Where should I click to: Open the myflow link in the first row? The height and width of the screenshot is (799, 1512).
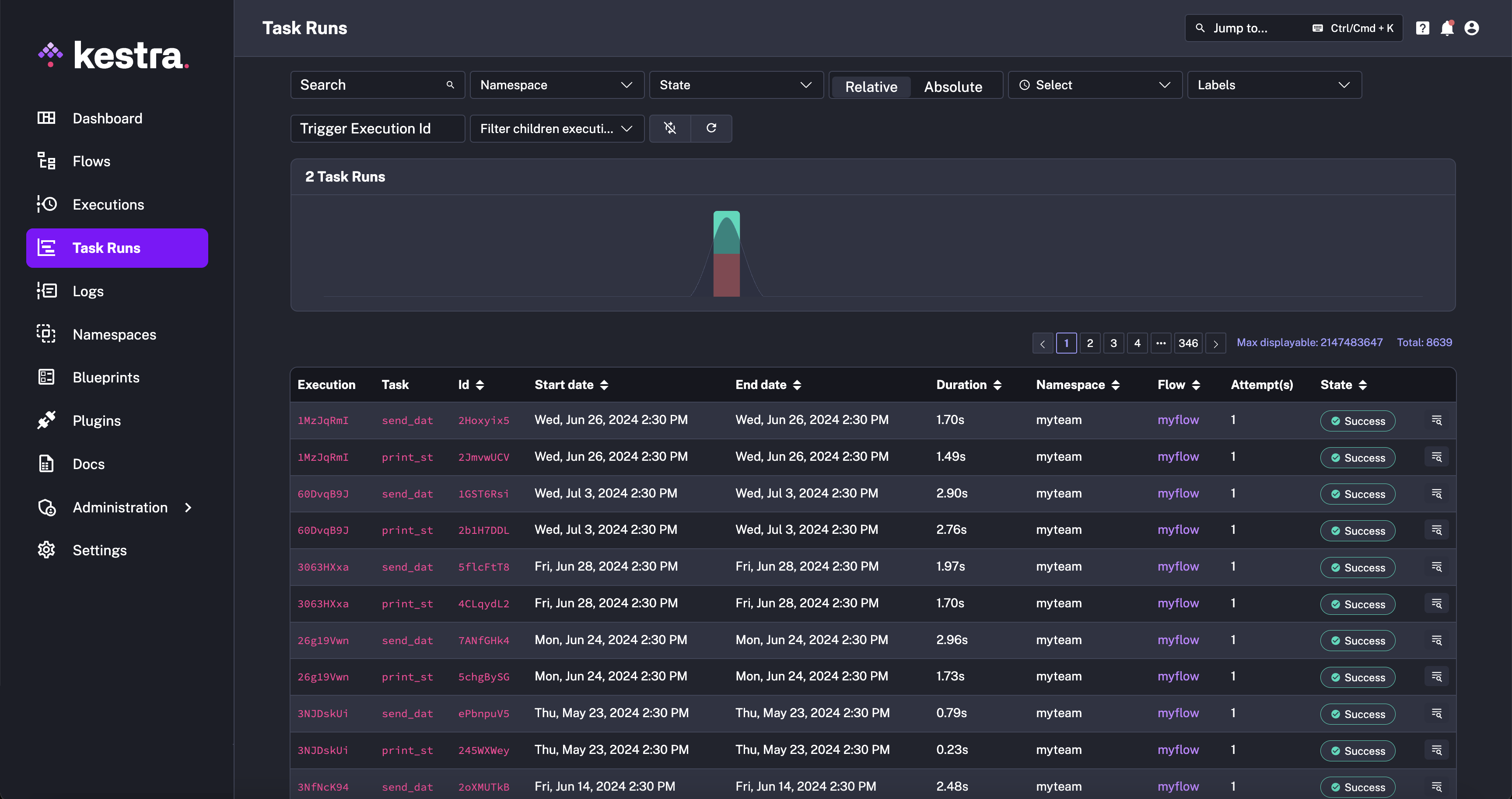point(1178,420)
